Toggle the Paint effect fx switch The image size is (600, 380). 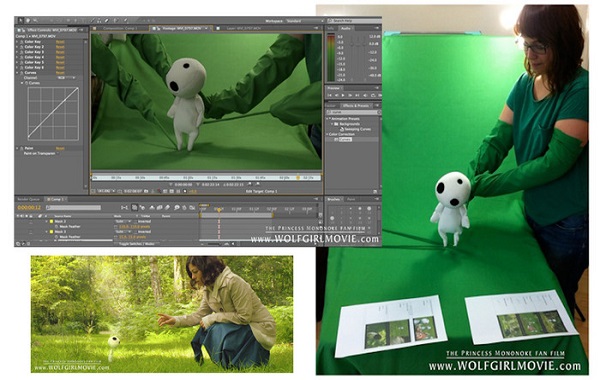click(21, 148)
